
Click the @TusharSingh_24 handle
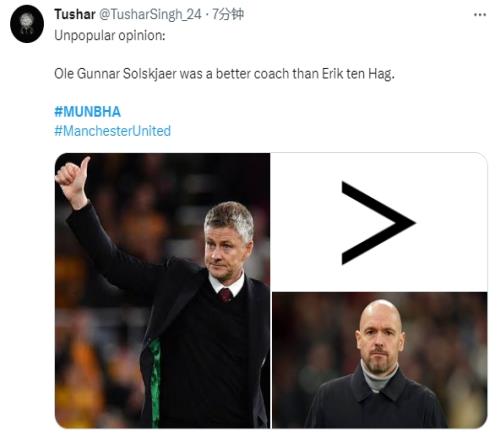tap(150, 14)
